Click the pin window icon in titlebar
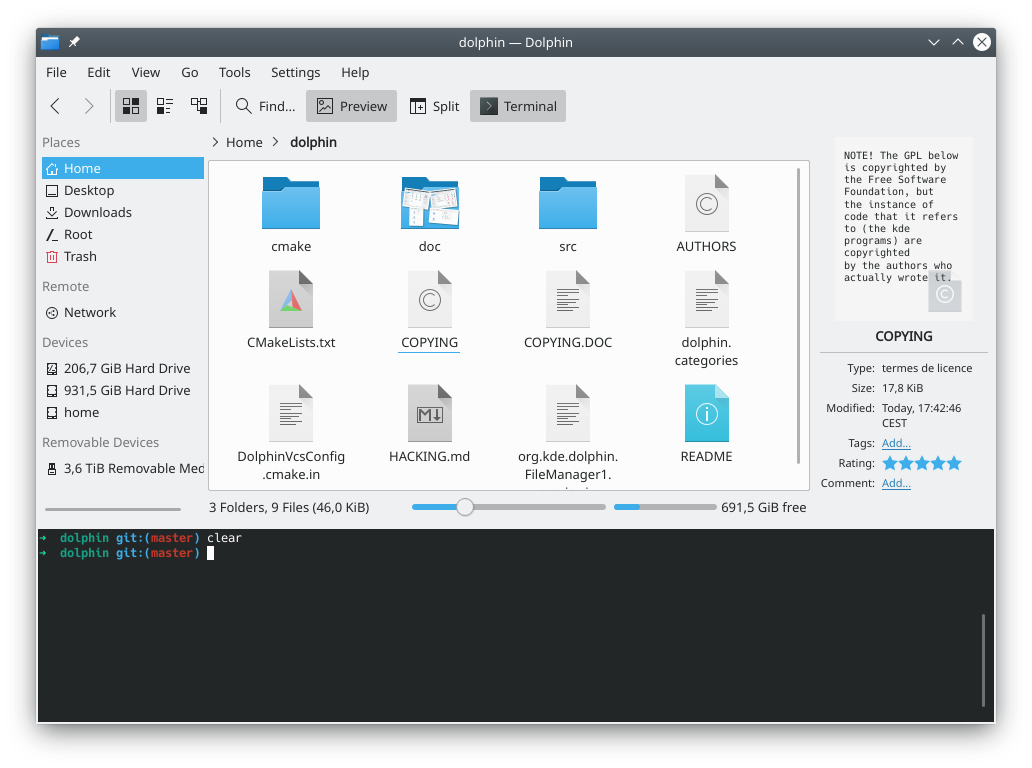This screenshot has height=768, width=1032. [74, 42]
